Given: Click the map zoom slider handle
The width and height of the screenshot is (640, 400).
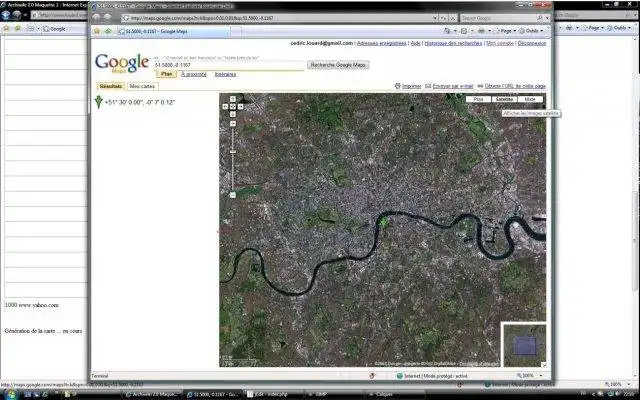Looking at the screenshot, I should [x=233, y=152].
